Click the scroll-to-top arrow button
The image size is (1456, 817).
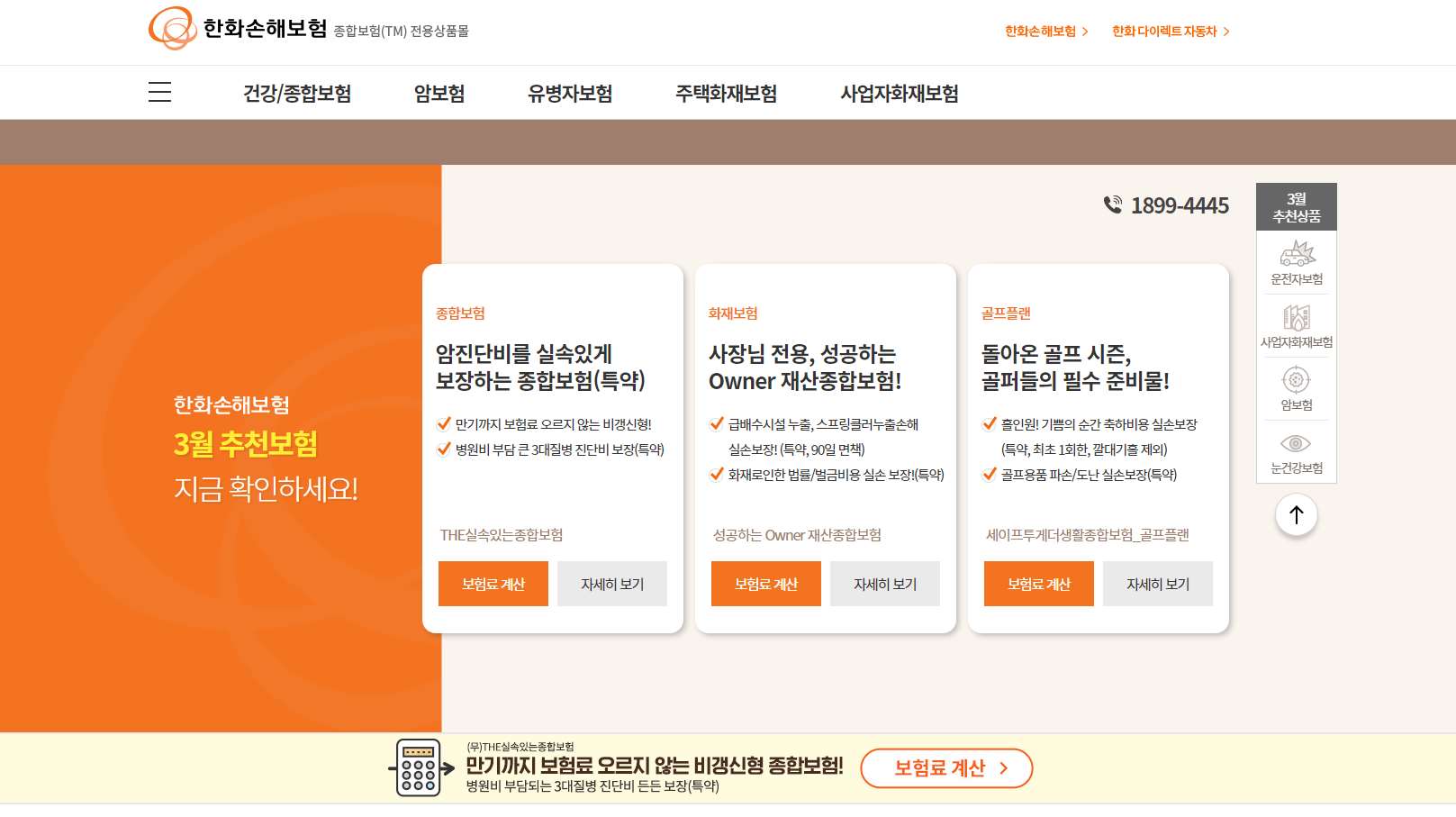(1297, 515)
